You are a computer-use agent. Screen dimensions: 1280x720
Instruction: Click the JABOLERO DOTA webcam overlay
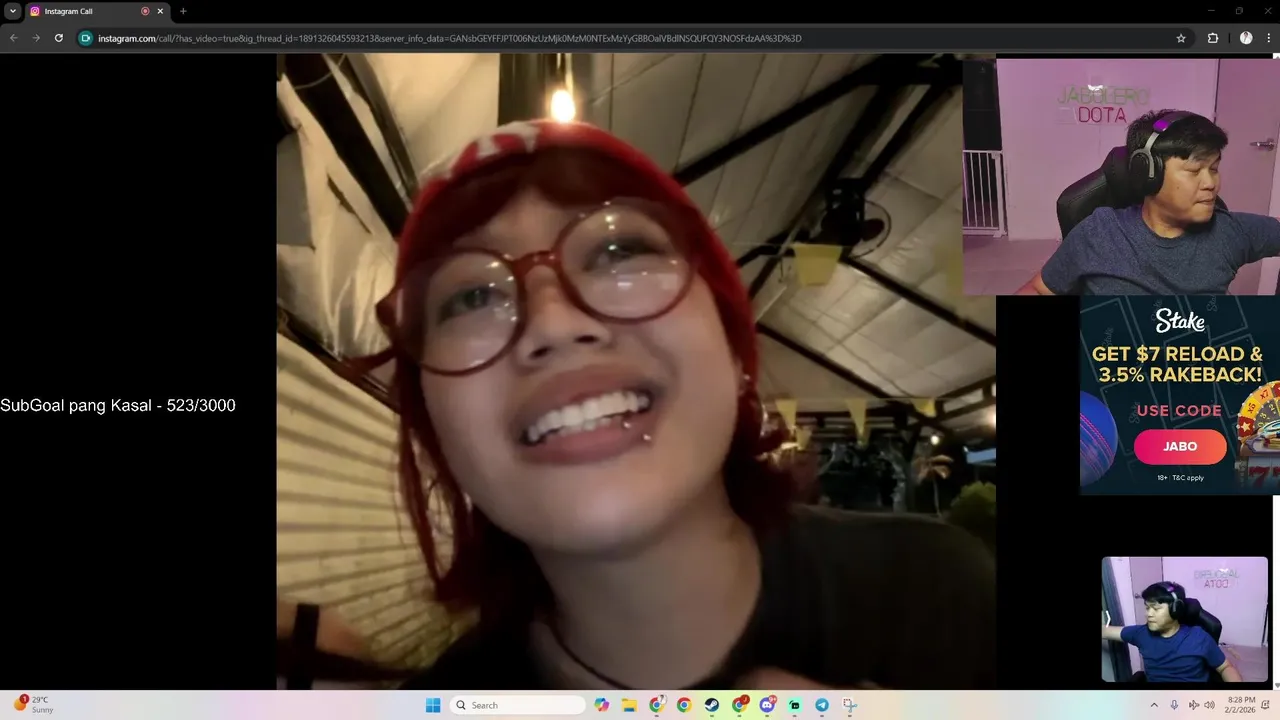pos(1121,176)
